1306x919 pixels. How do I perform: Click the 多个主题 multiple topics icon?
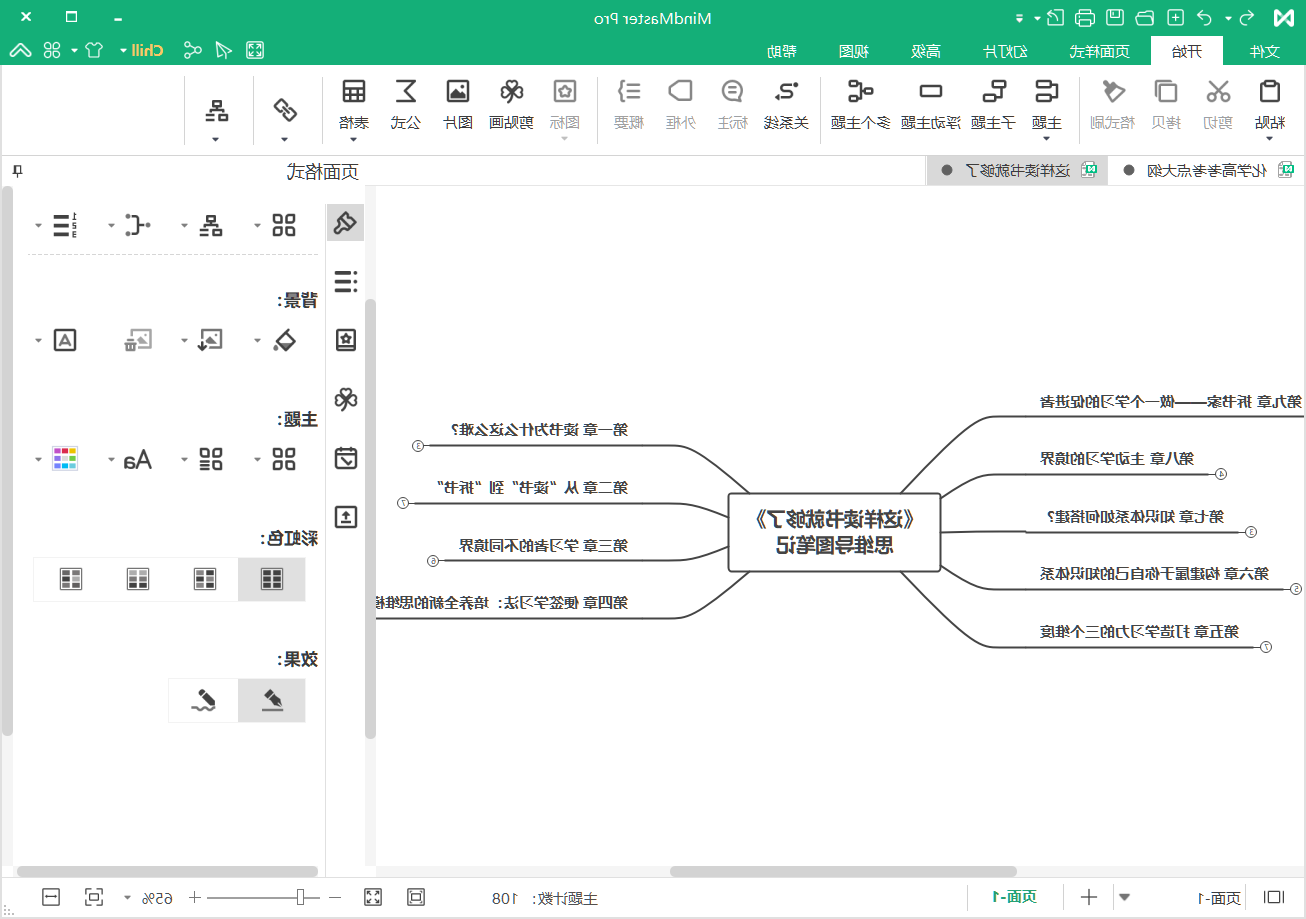860,92
